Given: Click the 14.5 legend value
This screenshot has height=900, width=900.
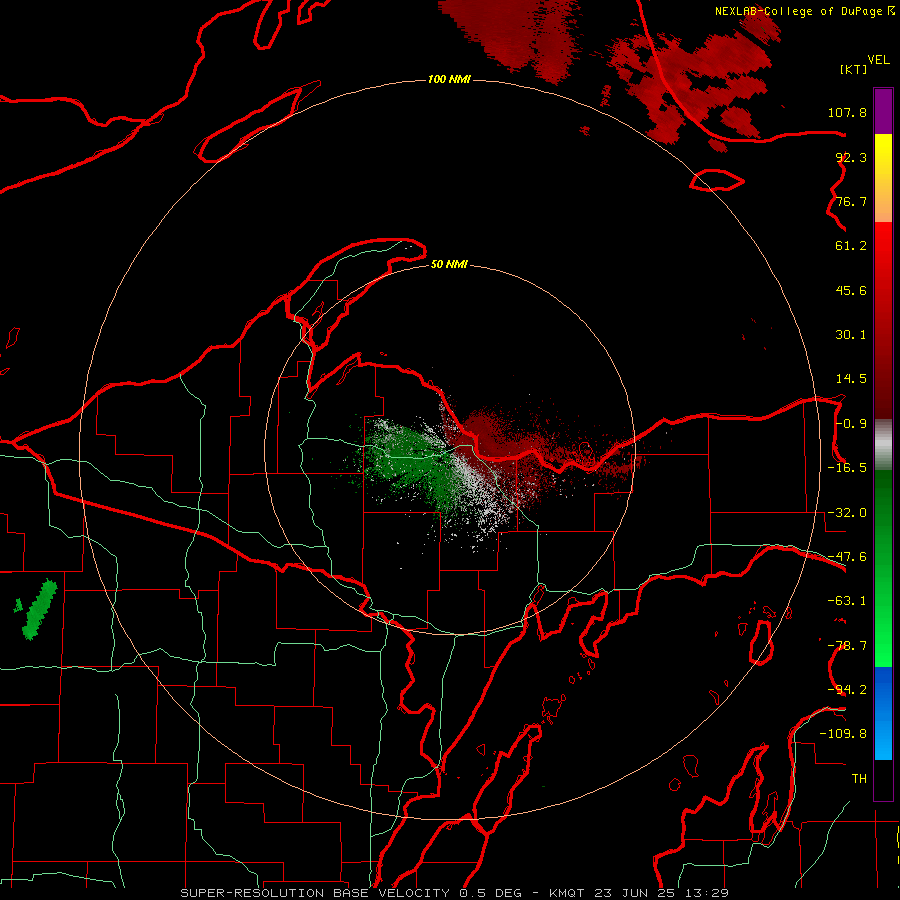Looking at the screenshot, I should coord(851,379).
